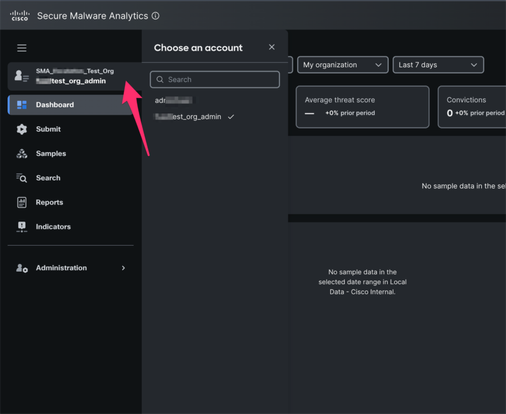Click the checkmark beside est_org_admin
506x414 pixels.
pos(231,117)
